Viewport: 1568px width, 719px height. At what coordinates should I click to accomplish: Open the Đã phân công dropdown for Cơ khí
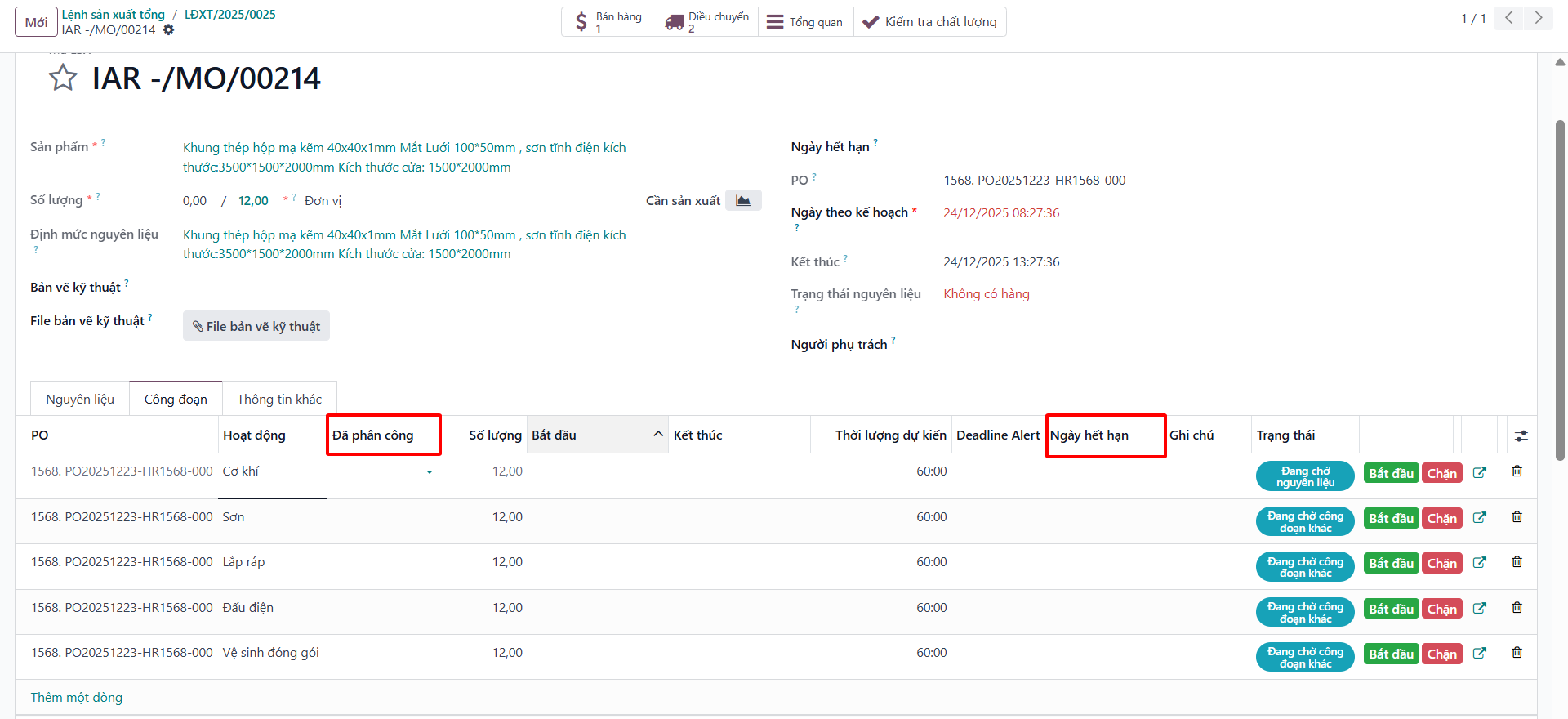click(x=430, y=472)
